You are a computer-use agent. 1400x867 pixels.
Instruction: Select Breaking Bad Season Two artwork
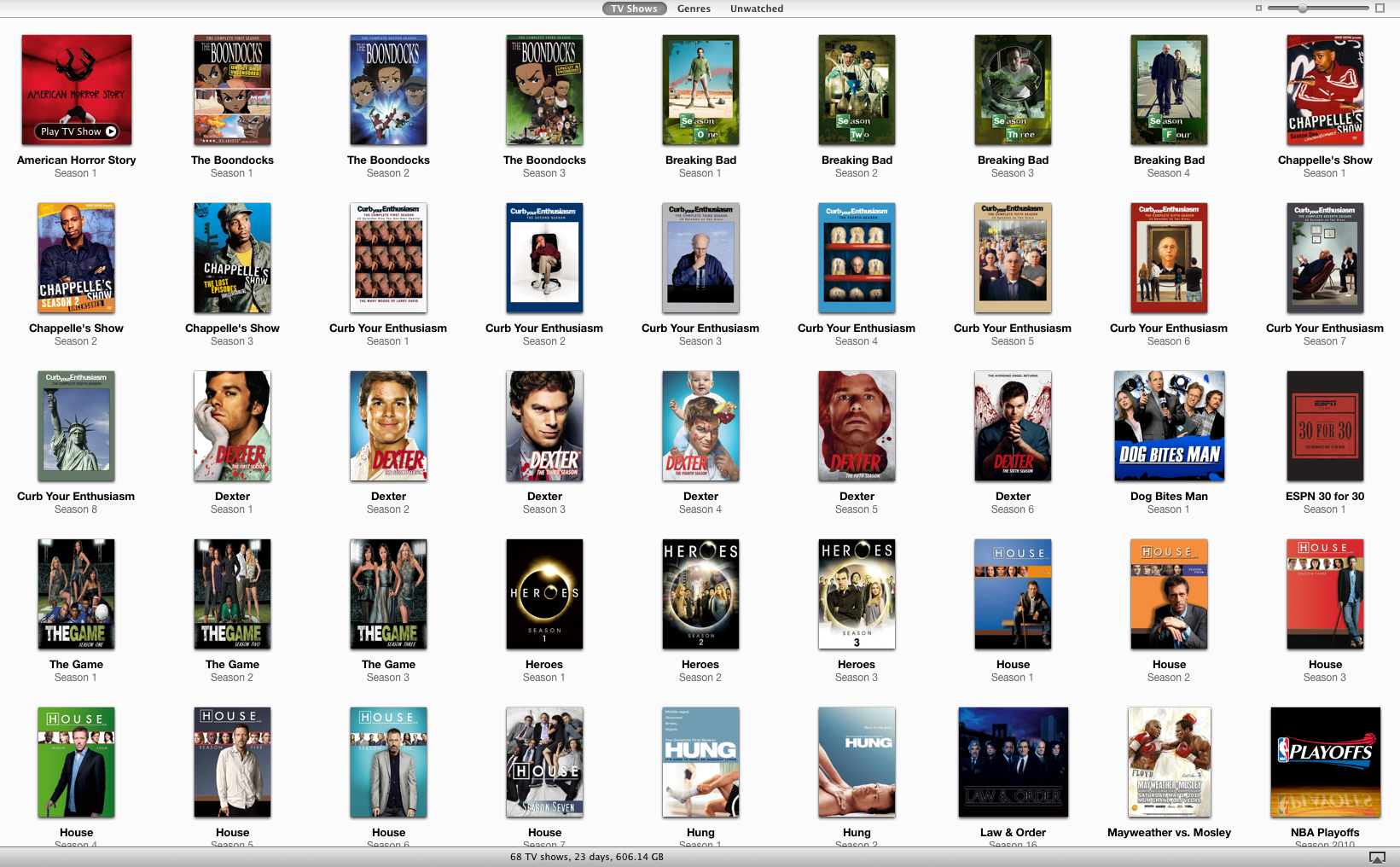tap(857, 90)
